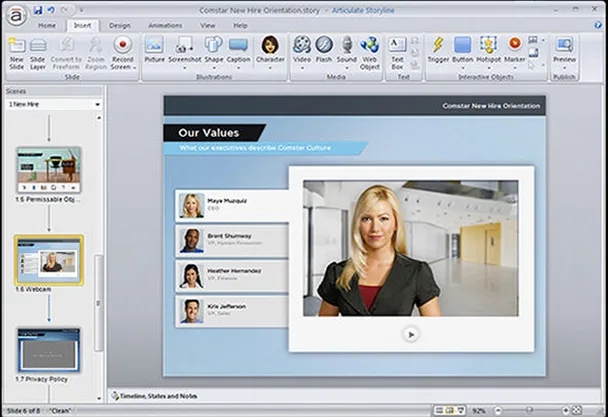Switch to the Home tab
608x417 pixels.
47,25
